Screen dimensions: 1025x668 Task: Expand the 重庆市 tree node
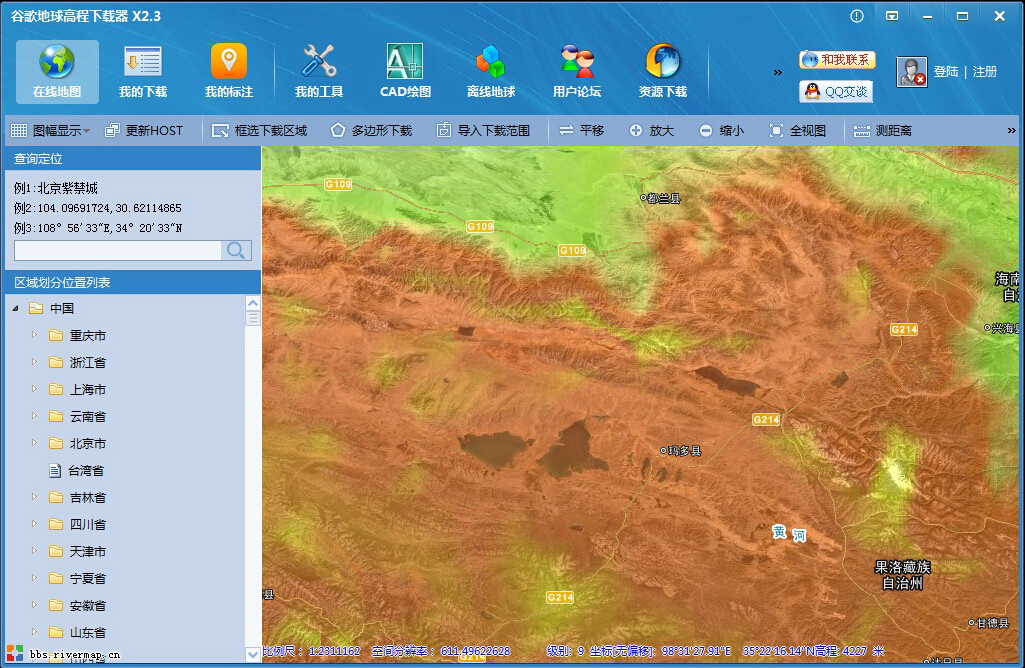[34, 335]
